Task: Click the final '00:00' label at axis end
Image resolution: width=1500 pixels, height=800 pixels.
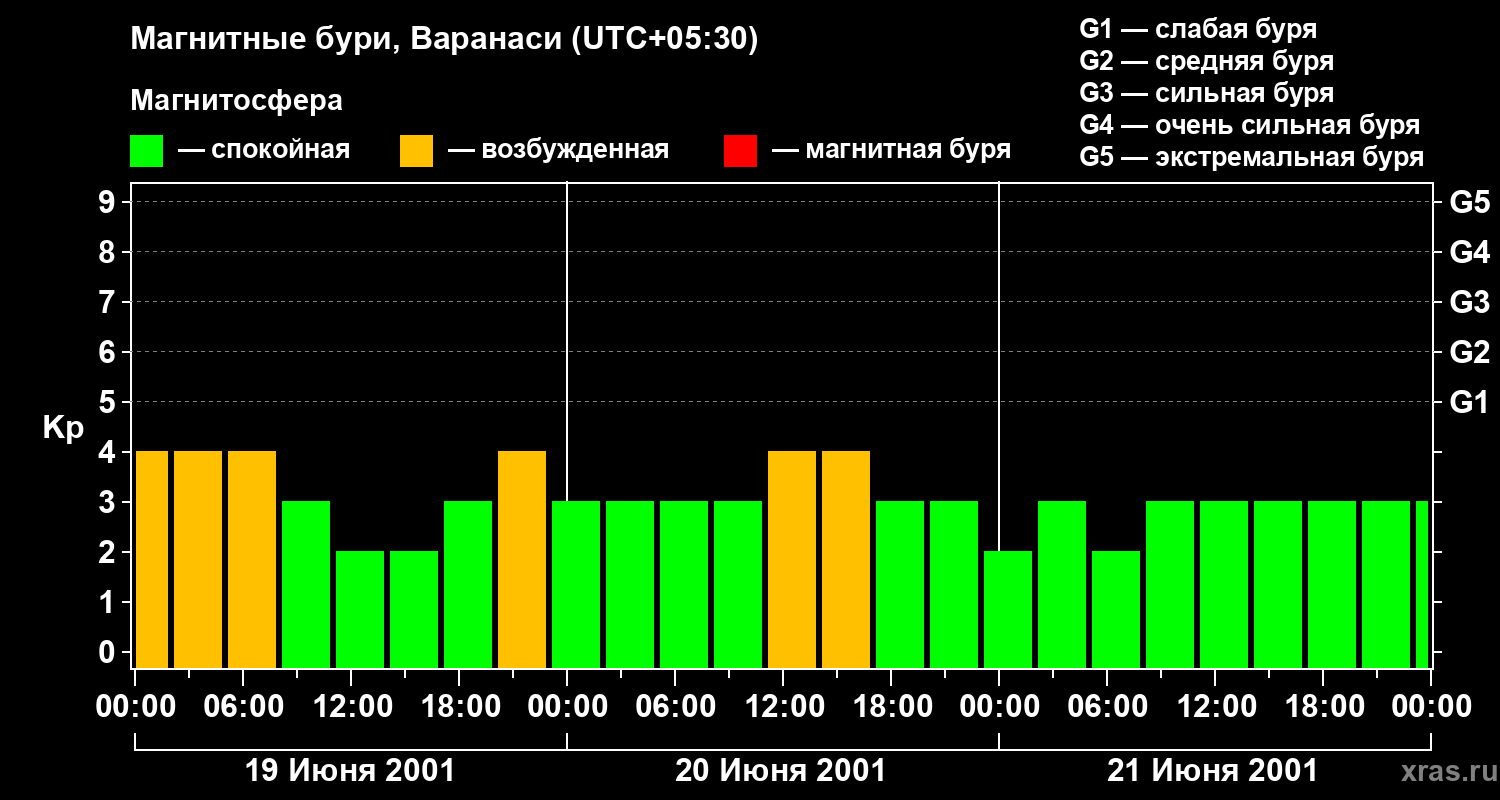Action: pos(1431,706)
